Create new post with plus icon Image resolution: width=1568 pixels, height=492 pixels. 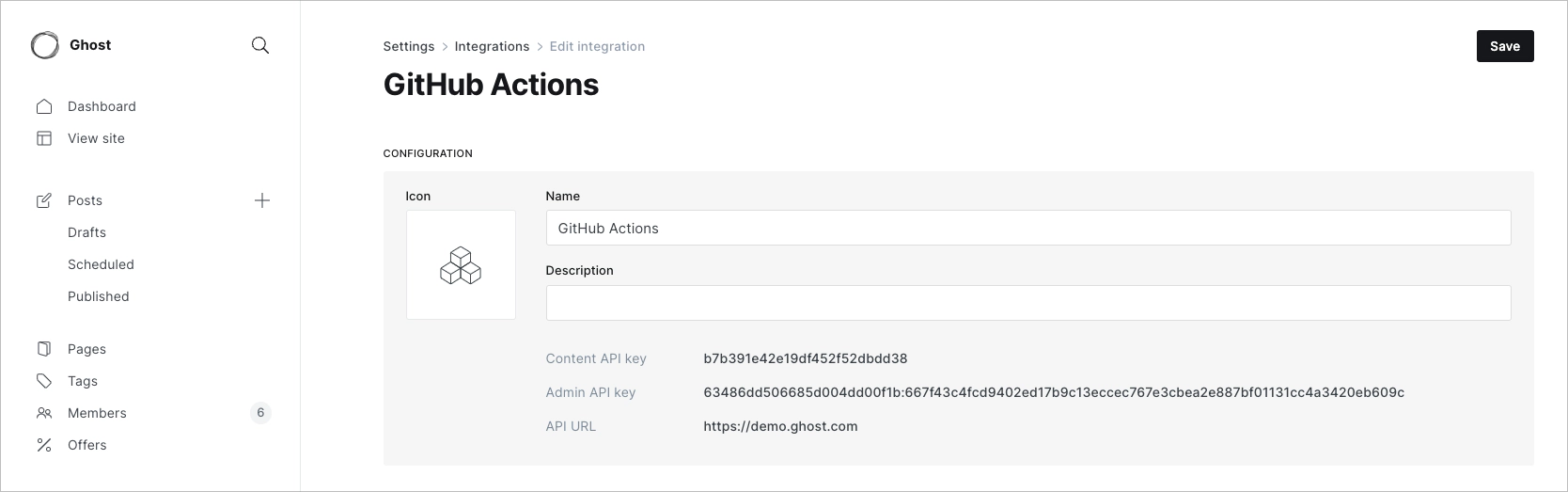point(262,200)
